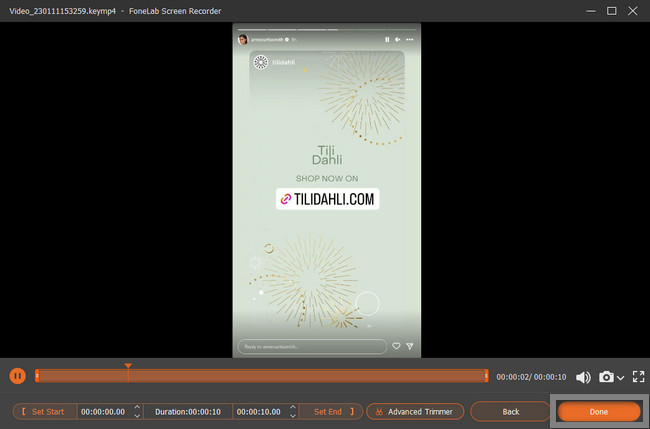This screenshot has height=429, width=650.
Task: Pause playback with the orange pause button
Action: (x=17, y=376)
